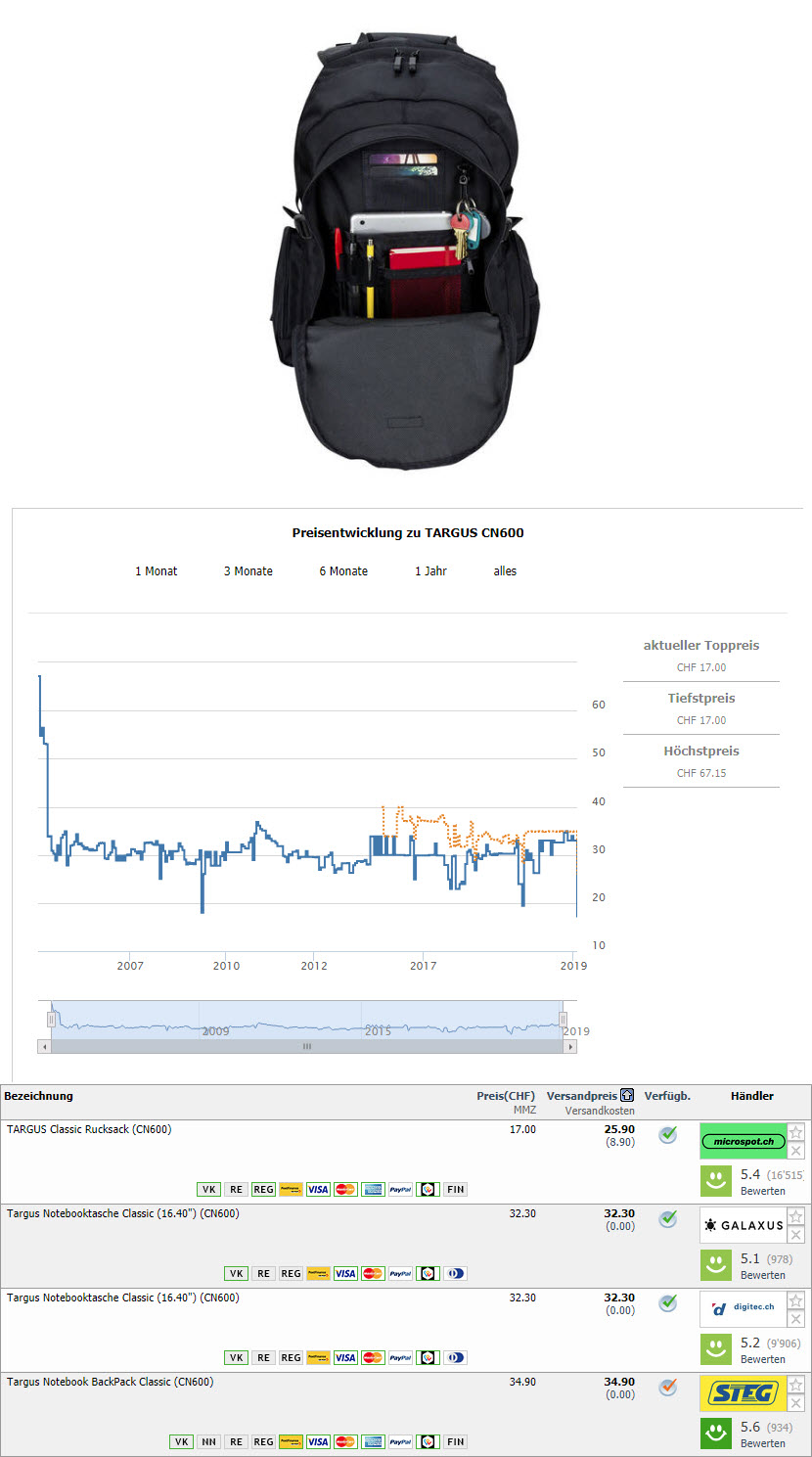Open Targus Notebook BackPack Classic (CN600) offer
This screenshot has height=1457, width=812.
click(x=110, y=1382)
